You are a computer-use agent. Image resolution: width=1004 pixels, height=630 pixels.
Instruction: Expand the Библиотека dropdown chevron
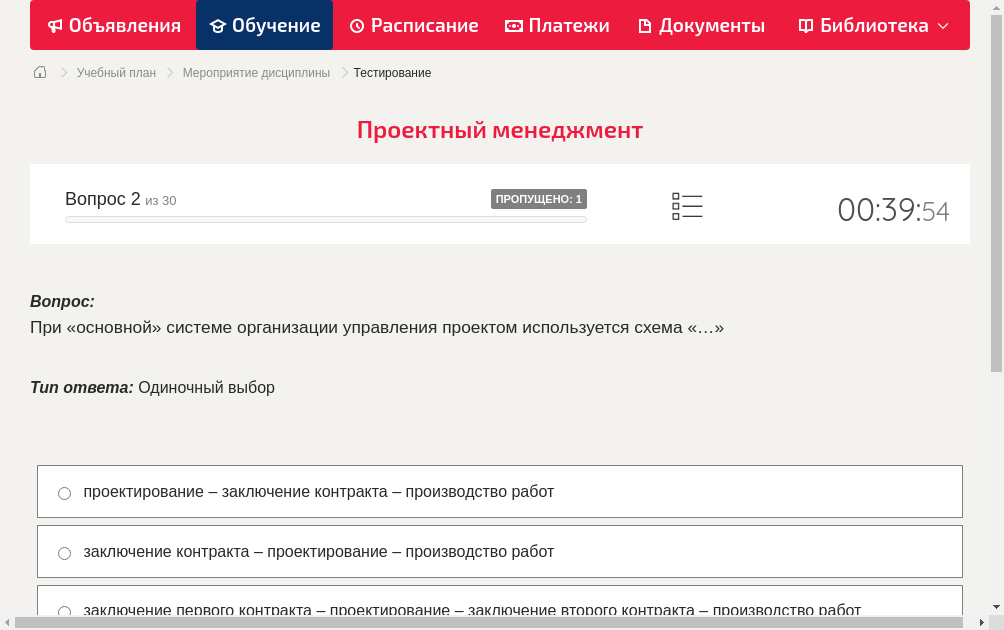click(x=944, y=27)
